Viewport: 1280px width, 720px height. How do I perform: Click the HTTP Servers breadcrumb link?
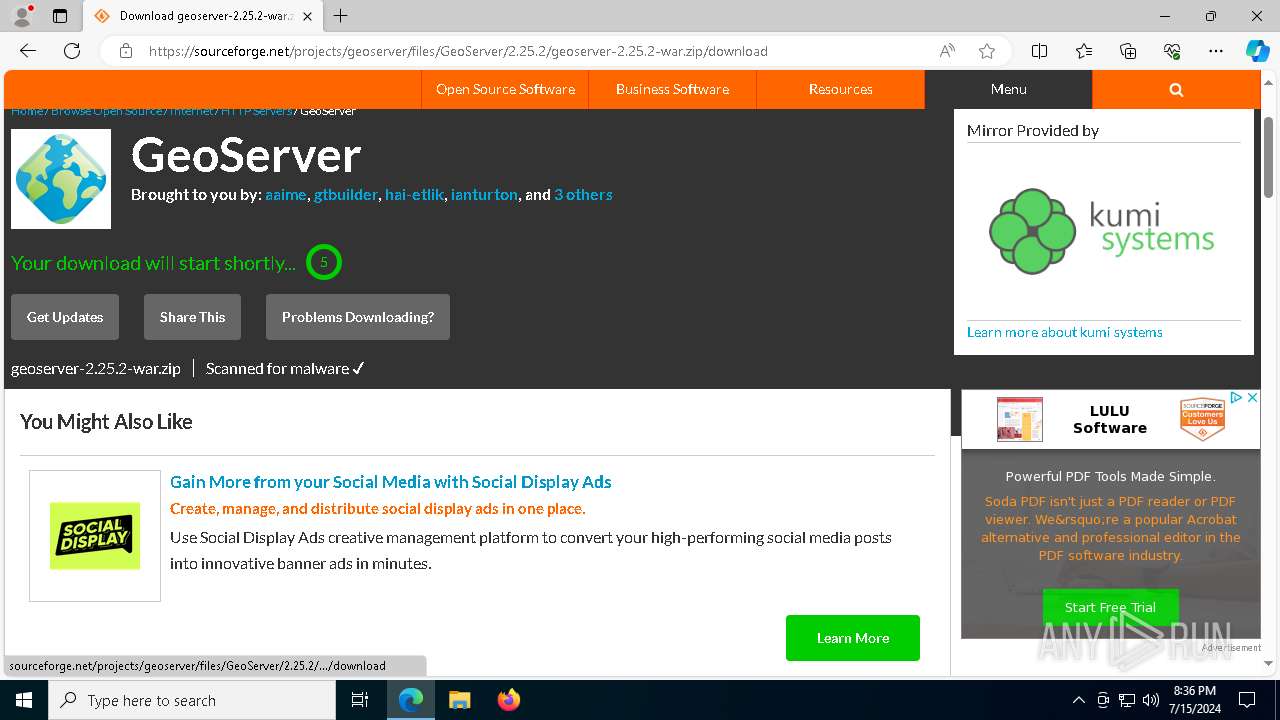(257, 111)
